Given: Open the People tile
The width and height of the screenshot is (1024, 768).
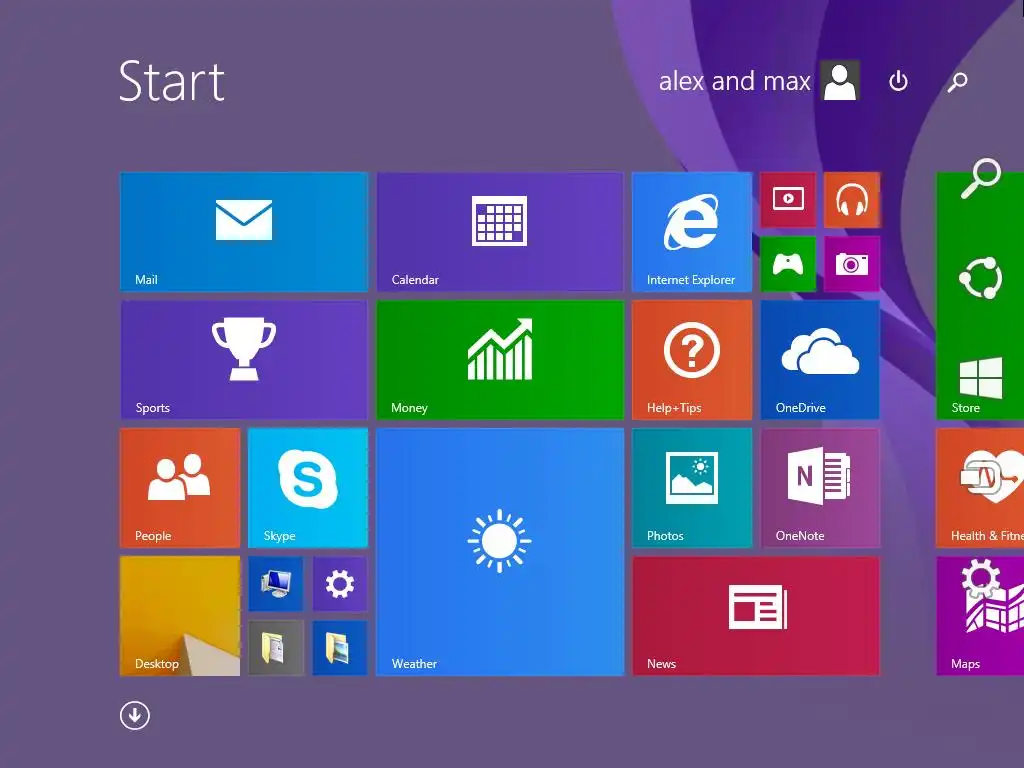Looking at the screenshot, I should click(x=180, y=488).
